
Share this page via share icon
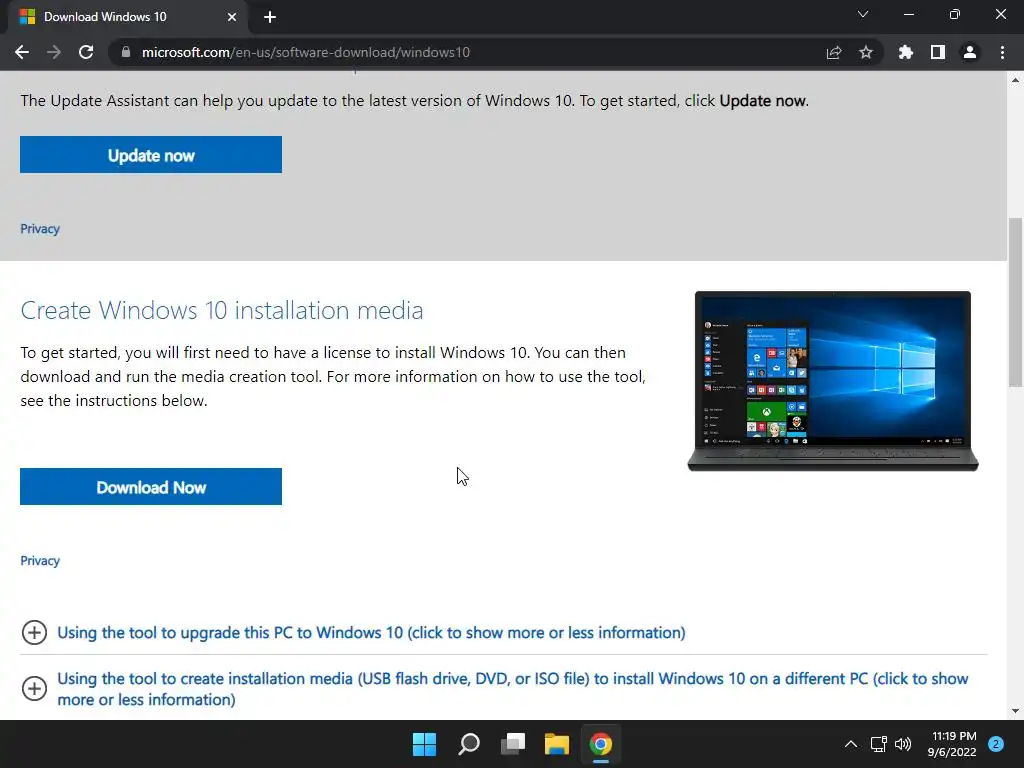834,52
